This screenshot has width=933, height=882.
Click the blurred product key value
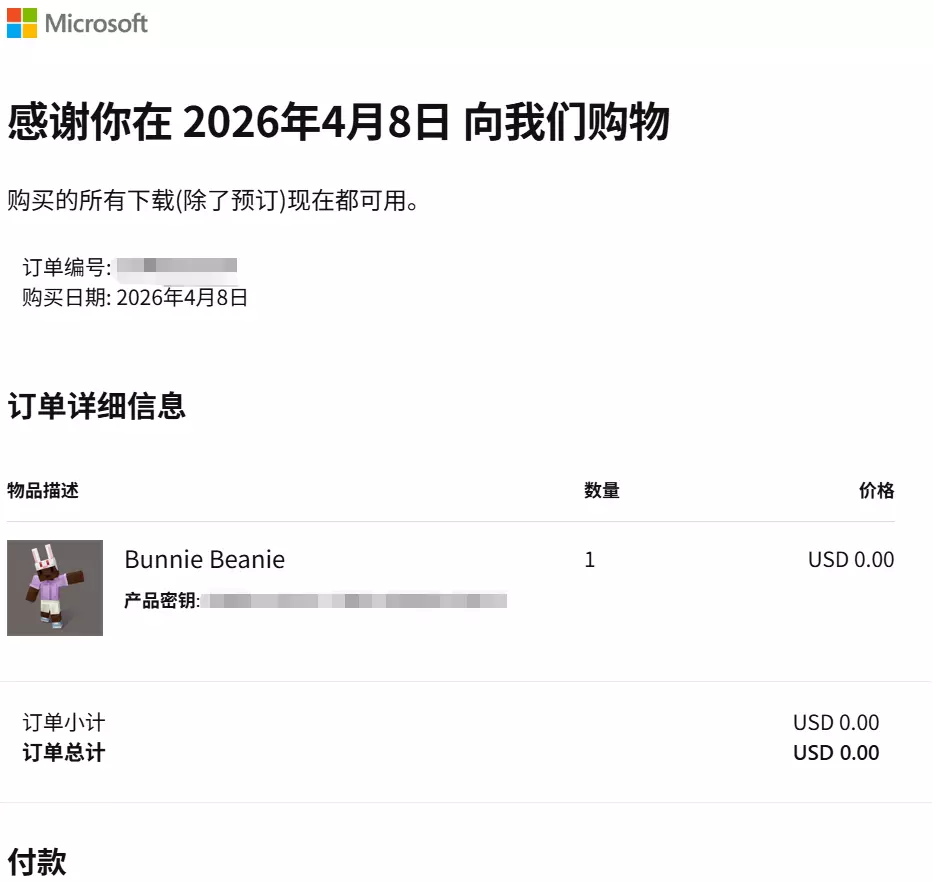[355, 601]
